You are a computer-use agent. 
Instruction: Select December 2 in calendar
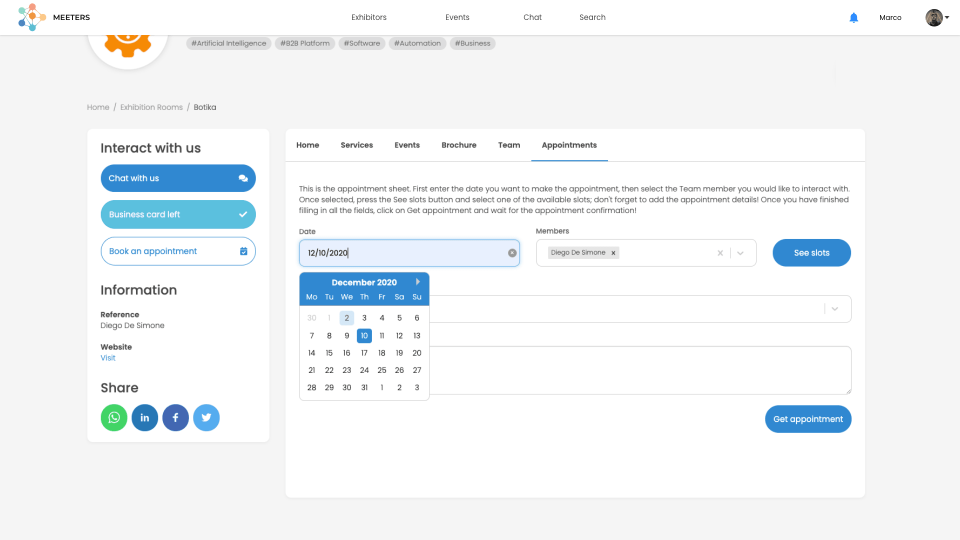(347, 318)
